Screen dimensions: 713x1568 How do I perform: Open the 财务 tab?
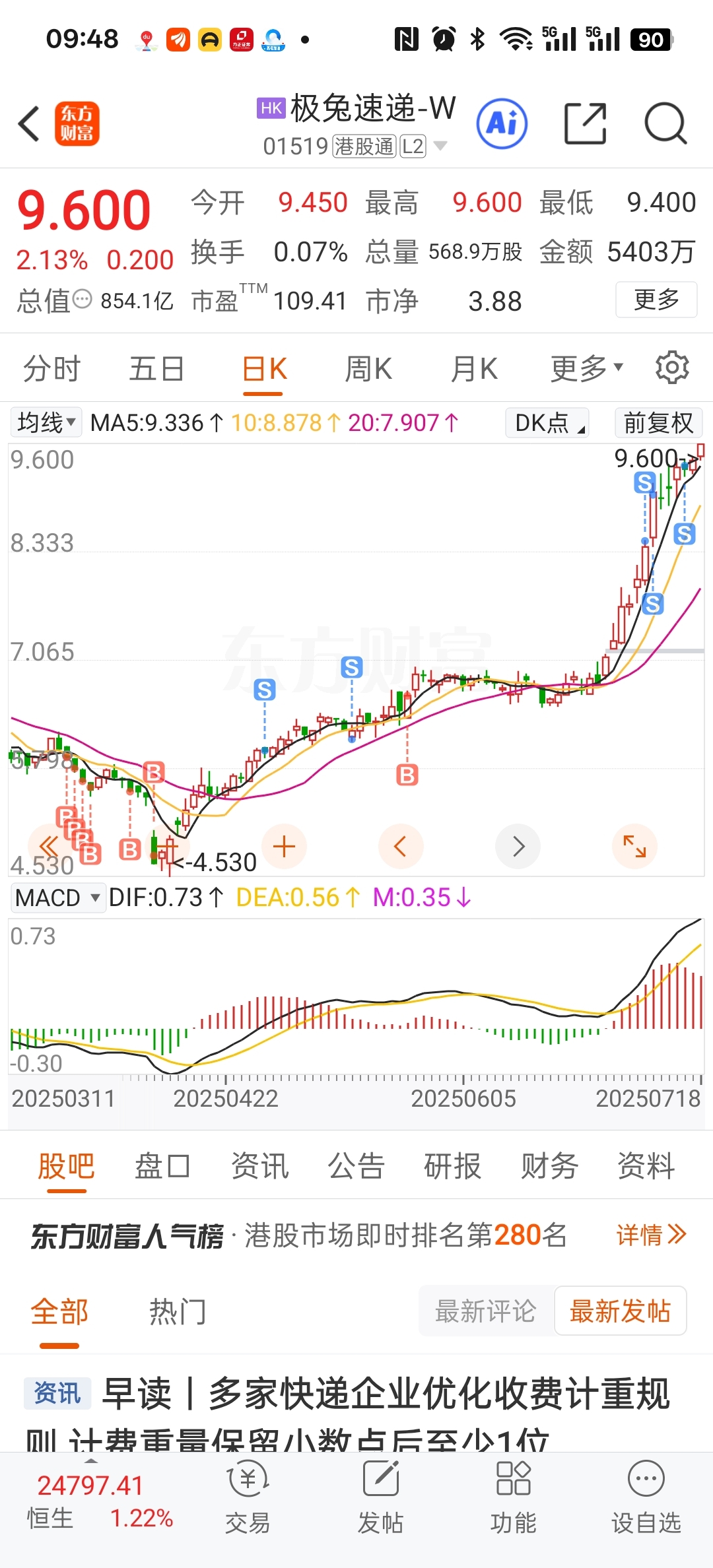[x=549, y=1166]
